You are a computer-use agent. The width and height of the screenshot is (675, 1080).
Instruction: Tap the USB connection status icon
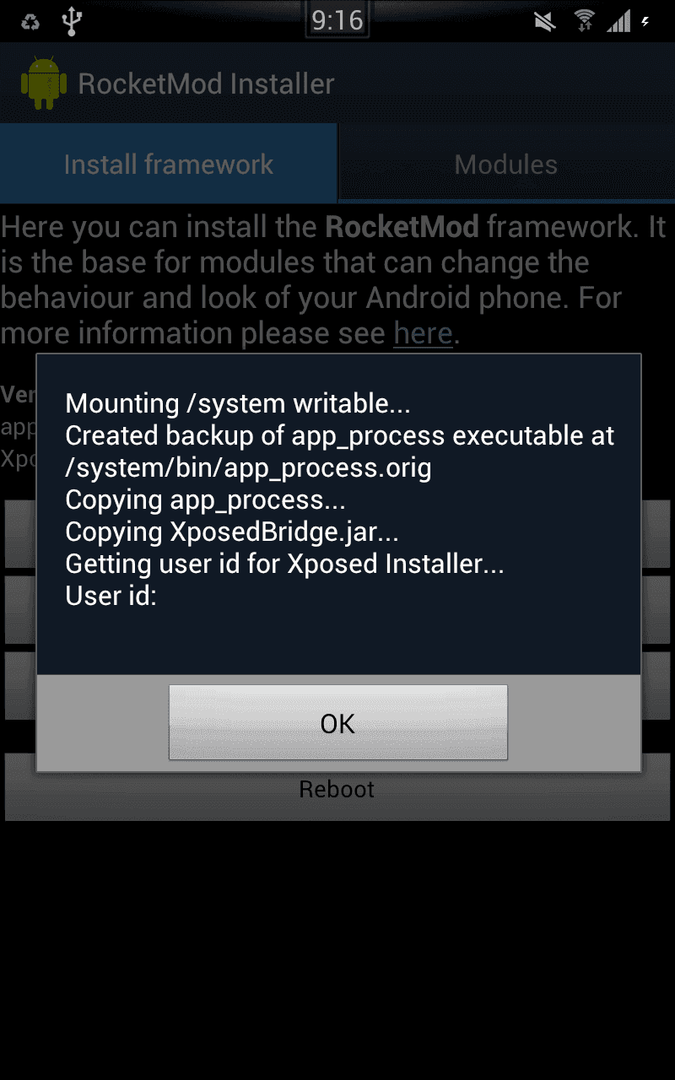click(72, 21)
